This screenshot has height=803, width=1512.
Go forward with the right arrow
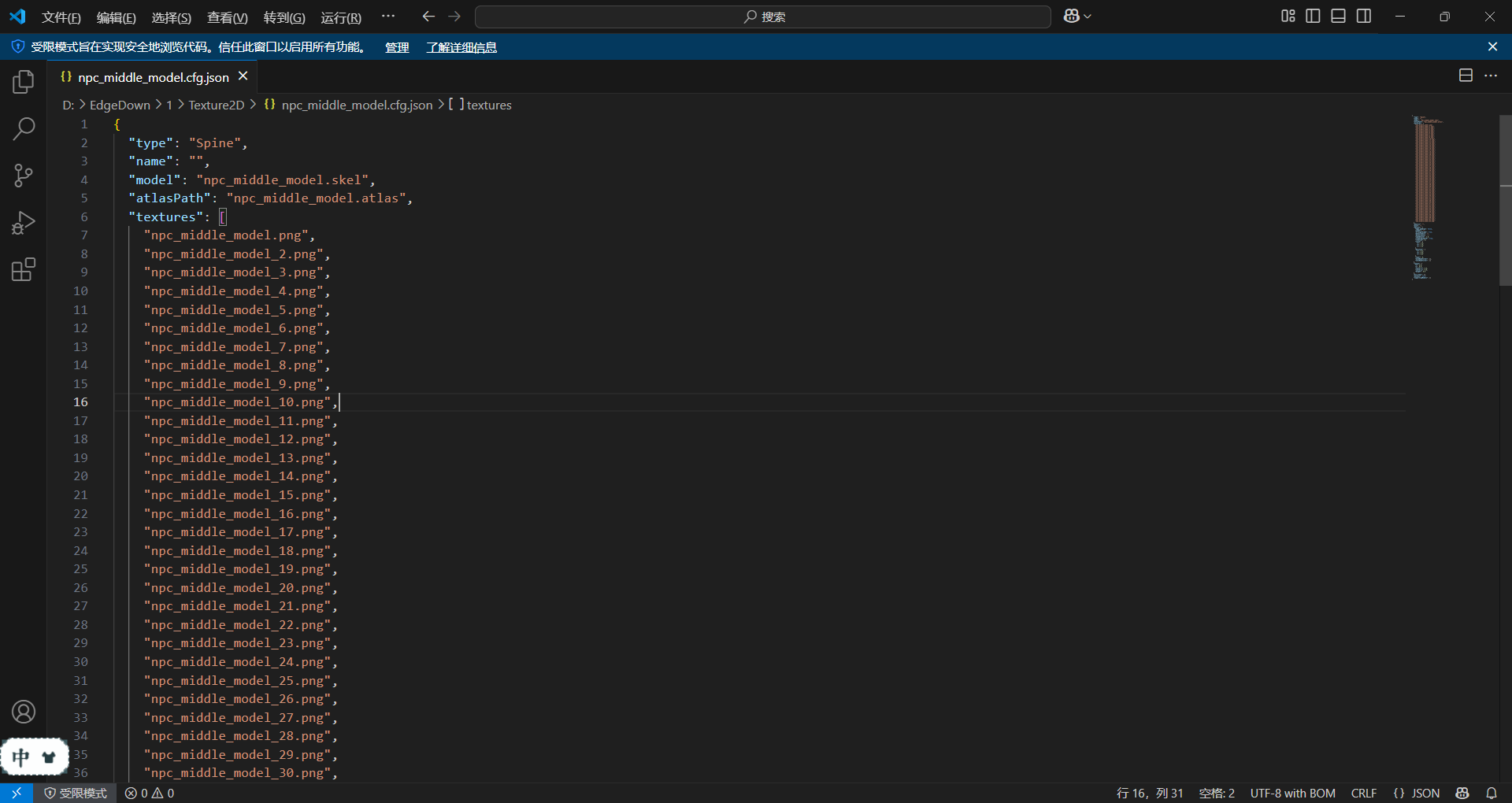click(x=454, y=17)
